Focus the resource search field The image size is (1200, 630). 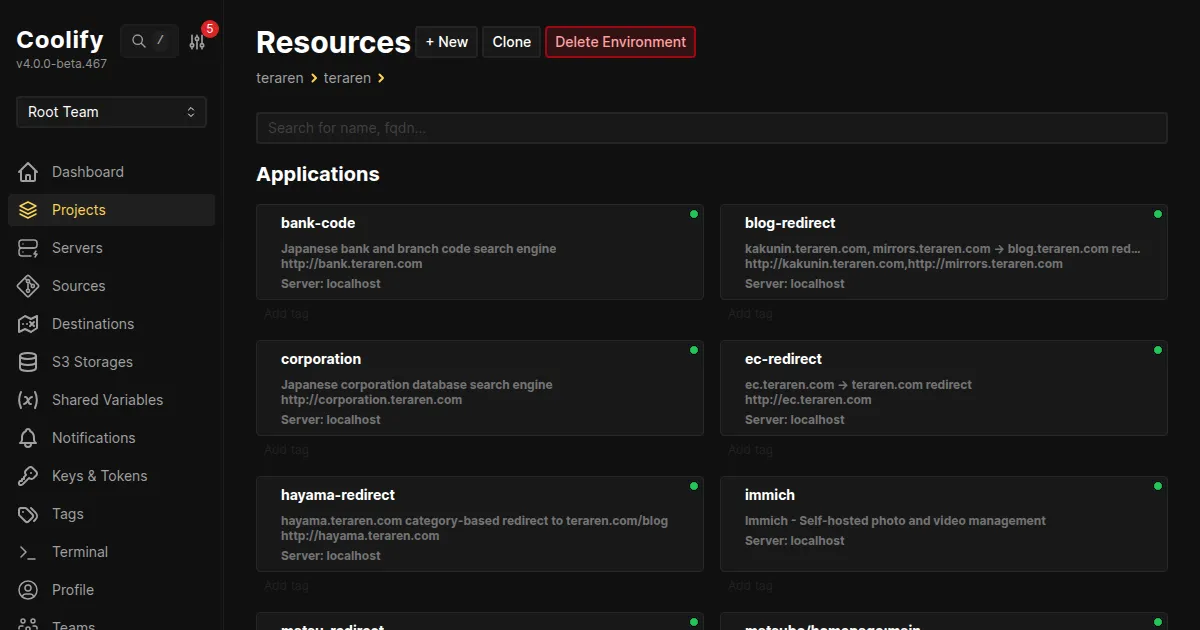(x=711, y=128)
